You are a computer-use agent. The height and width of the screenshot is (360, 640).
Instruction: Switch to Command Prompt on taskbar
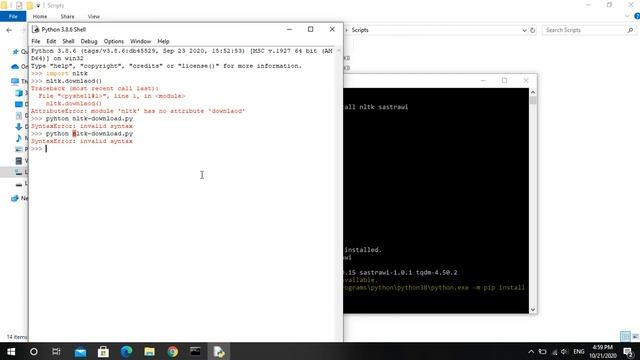click(196, 351)
